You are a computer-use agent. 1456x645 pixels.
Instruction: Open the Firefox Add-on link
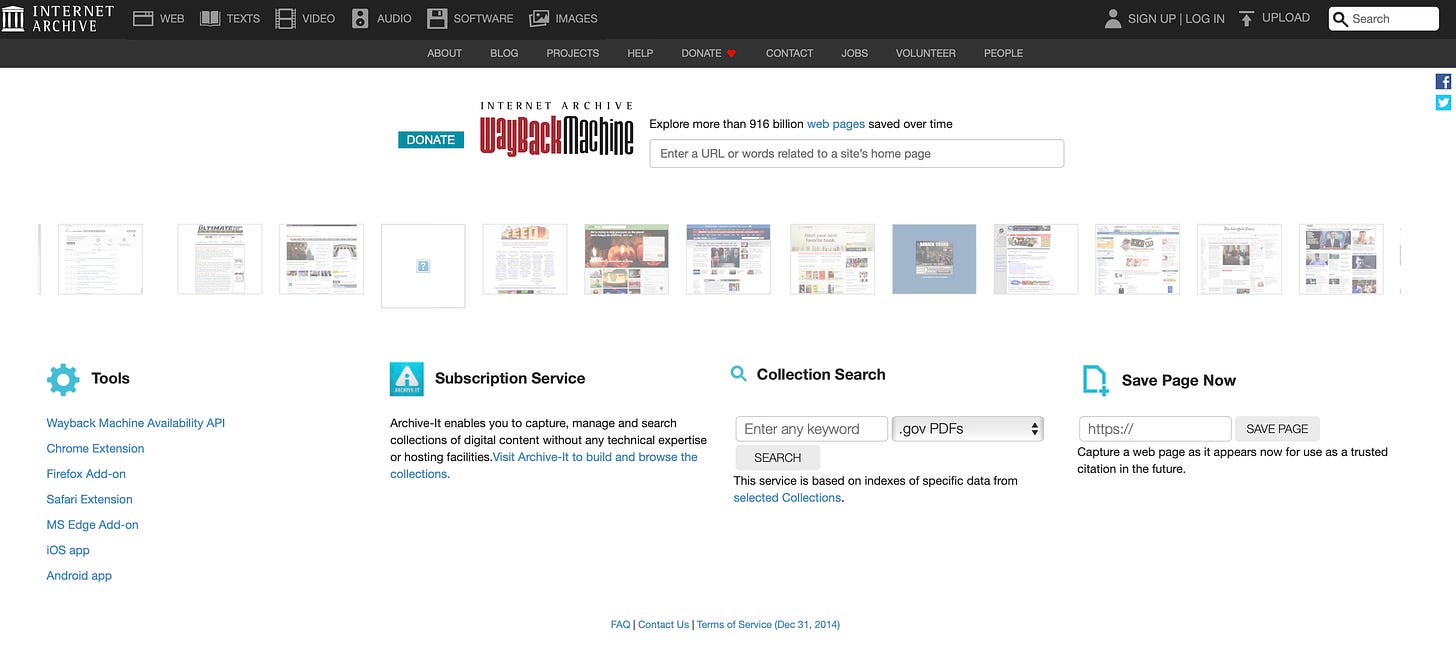[86, 474]
